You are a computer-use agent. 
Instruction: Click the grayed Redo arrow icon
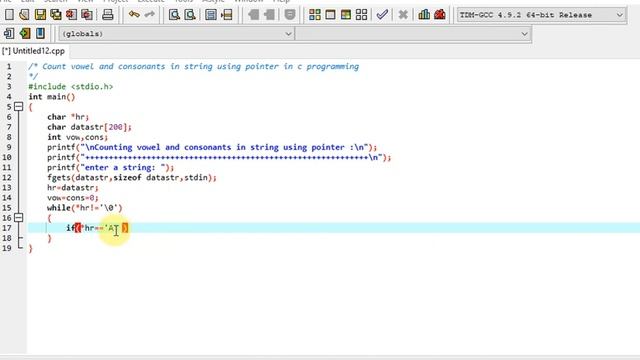click(x=149, y=15)
